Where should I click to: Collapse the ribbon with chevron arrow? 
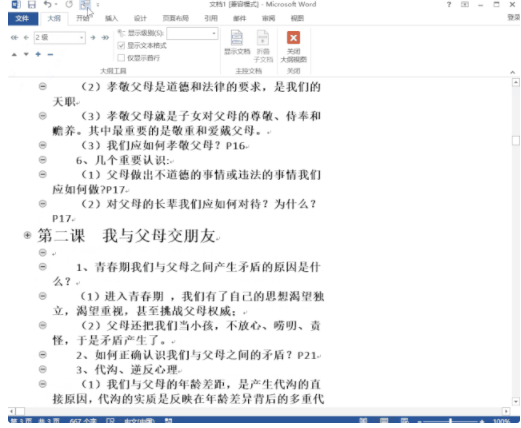click(513, 72)
